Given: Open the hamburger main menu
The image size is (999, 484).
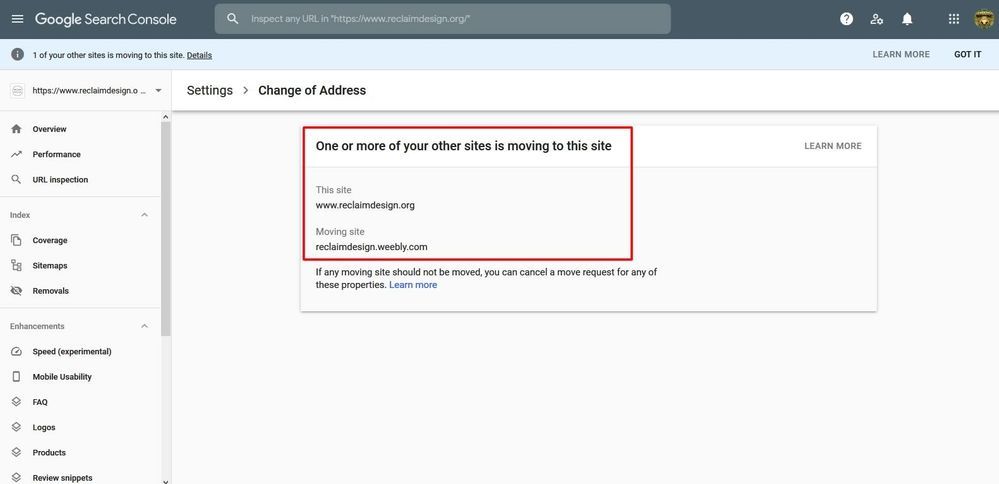Looking at the screenshot, I should 18,19.
